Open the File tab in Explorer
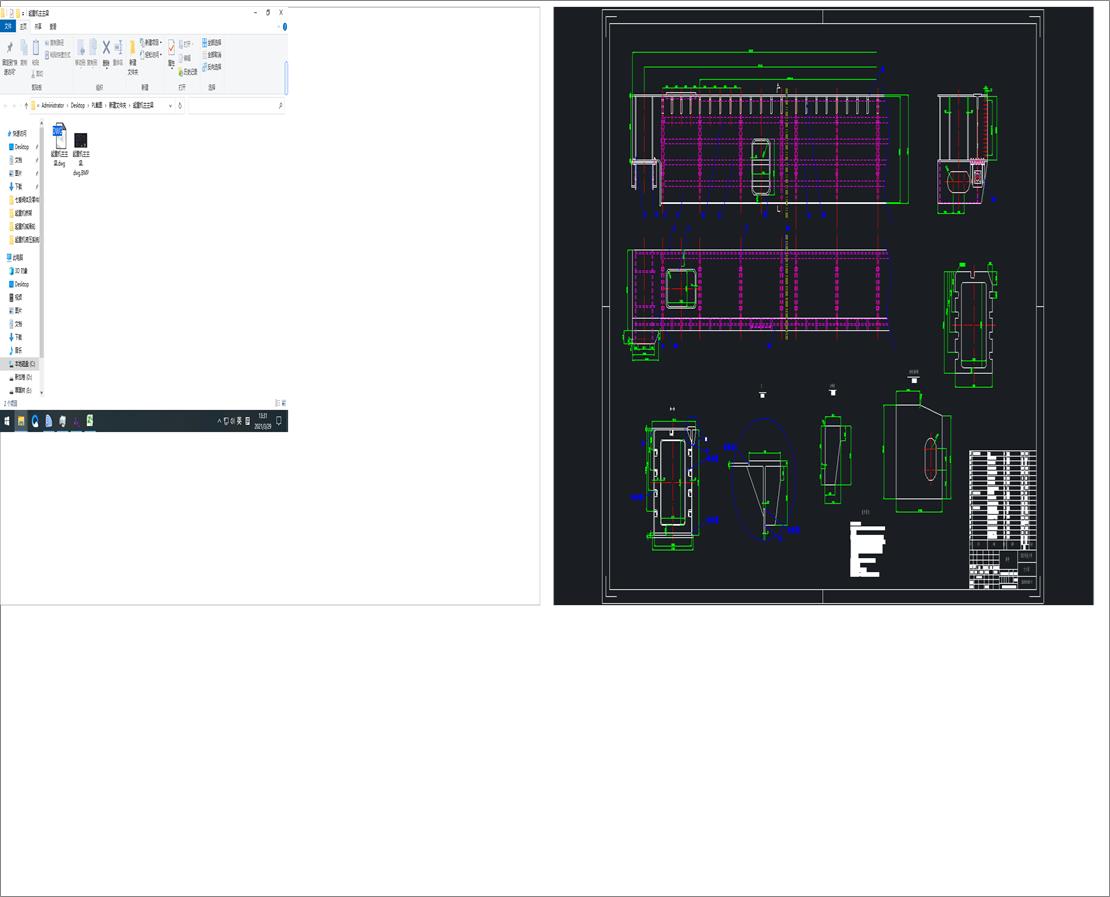This screenshot has height=897, width=1110. [8, 26]
